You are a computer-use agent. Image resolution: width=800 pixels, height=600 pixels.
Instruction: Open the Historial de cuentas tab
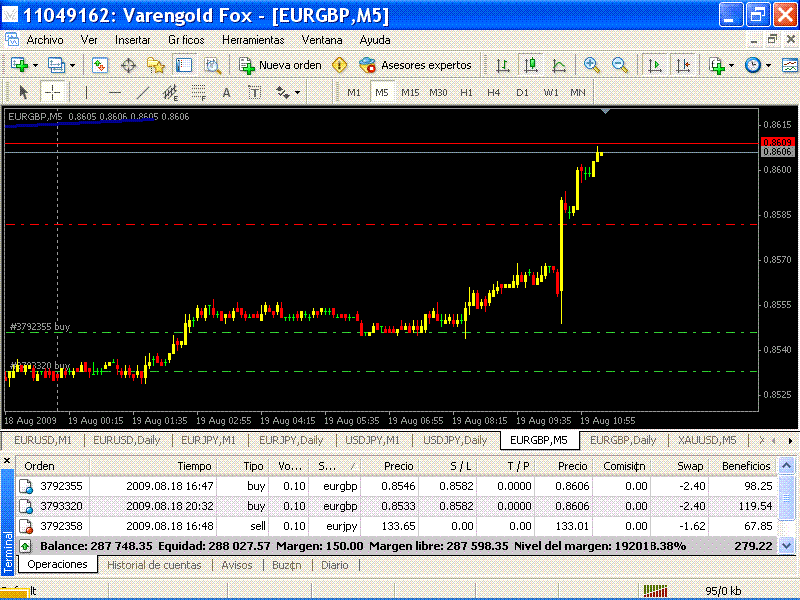pos(154,565)
